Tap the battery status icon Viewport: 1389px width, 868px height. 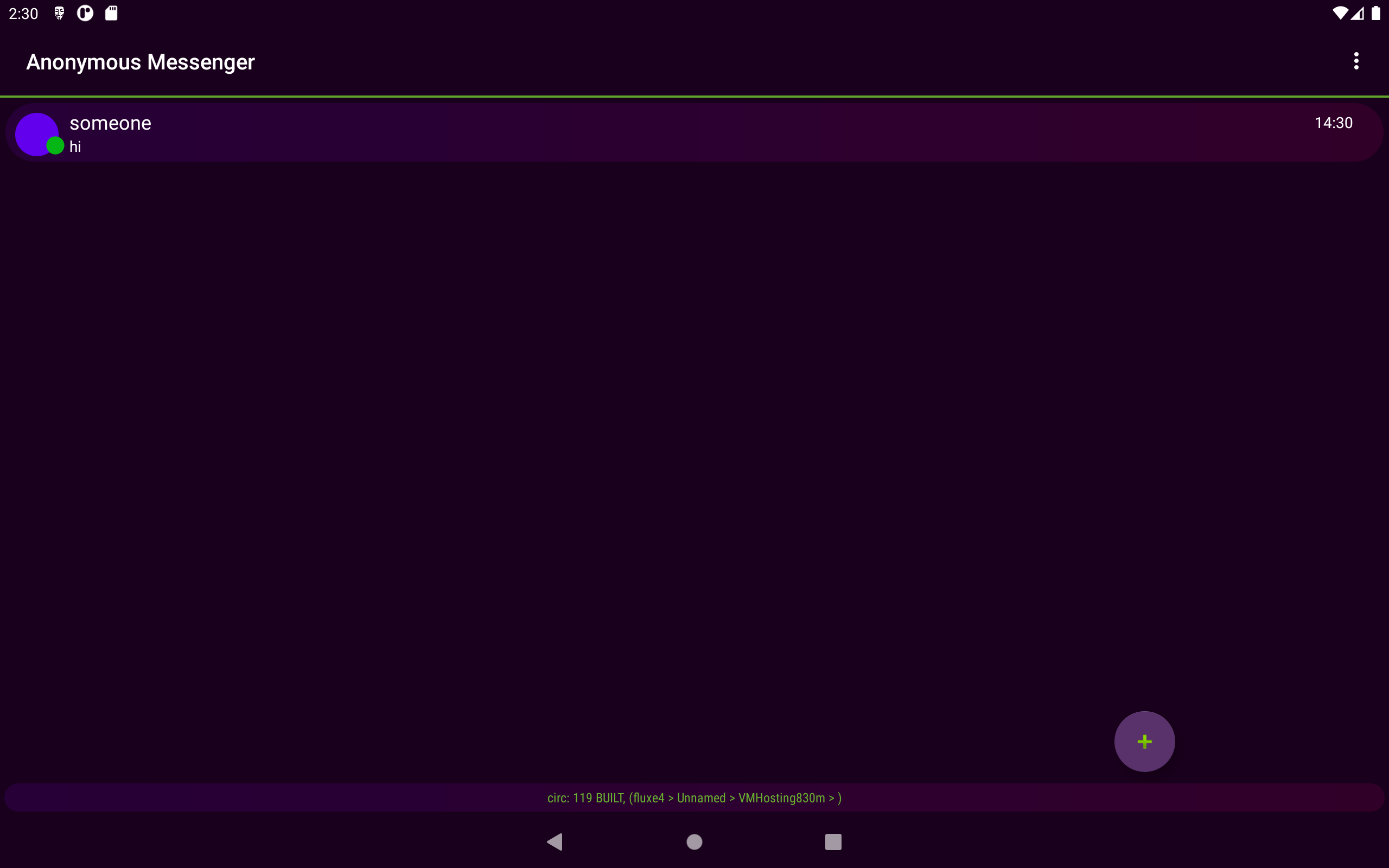tap(1376, 13)
